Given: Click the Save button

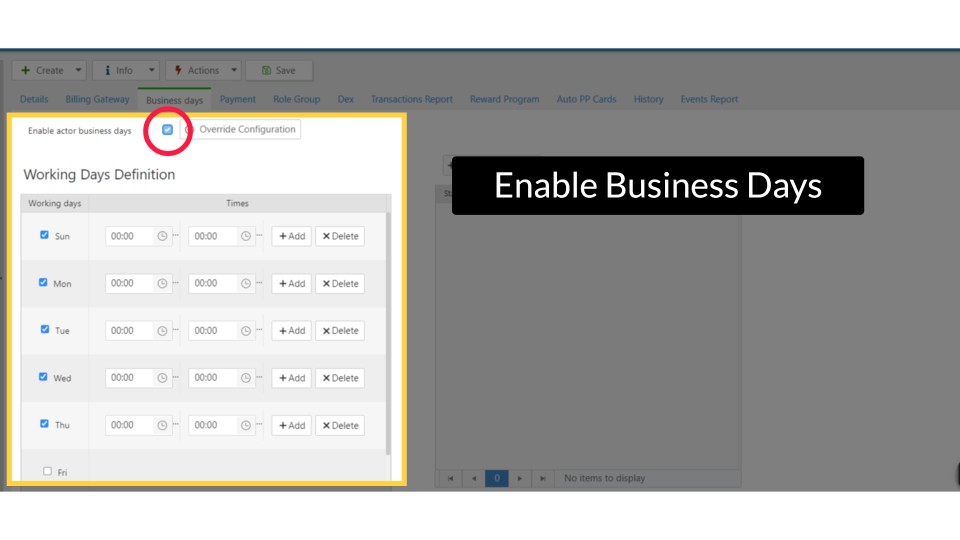Looking at the screenshot, I should tap(278, 71).
